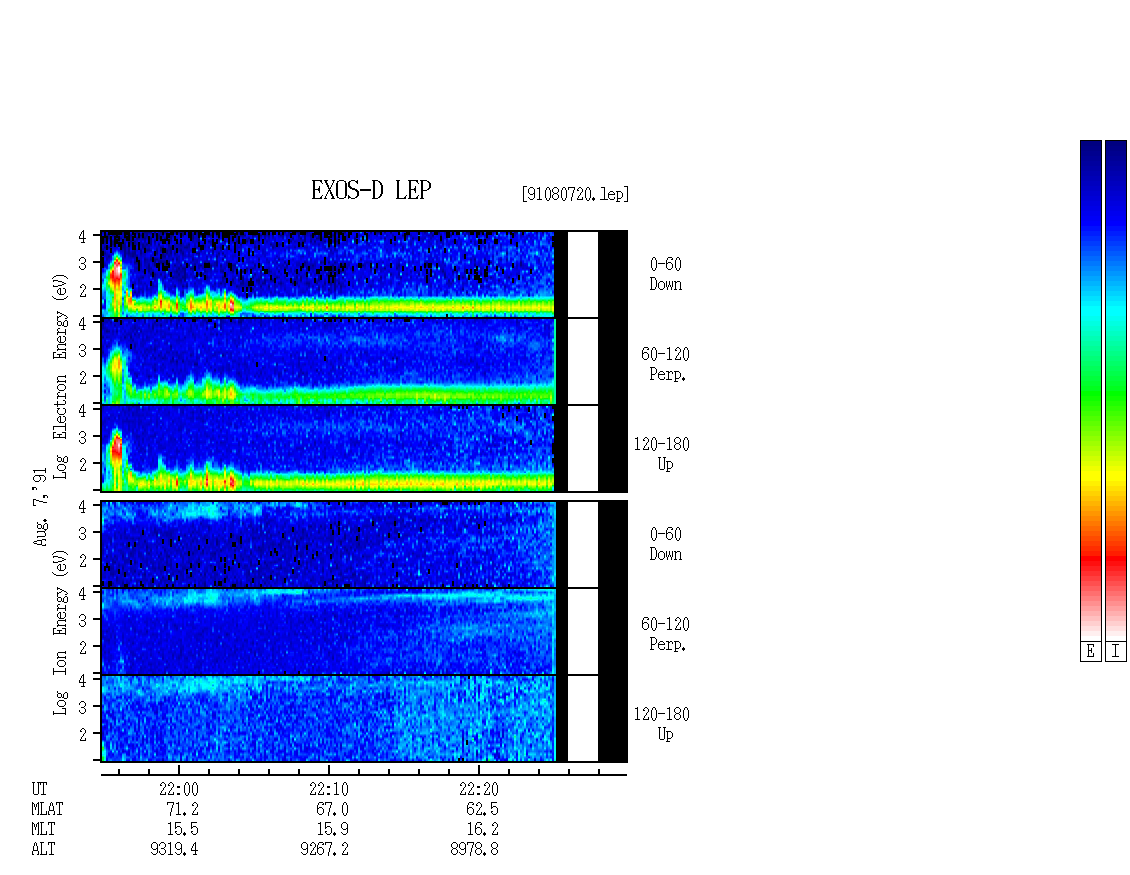Click the MLAT row label
Viewport: 1130px width, 875px height.
[47, 809]
